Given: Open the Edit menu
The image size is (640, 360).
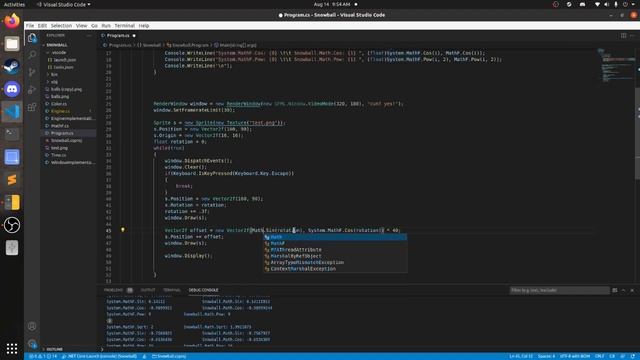Looking at the screenshot, I should click(42, 25).
